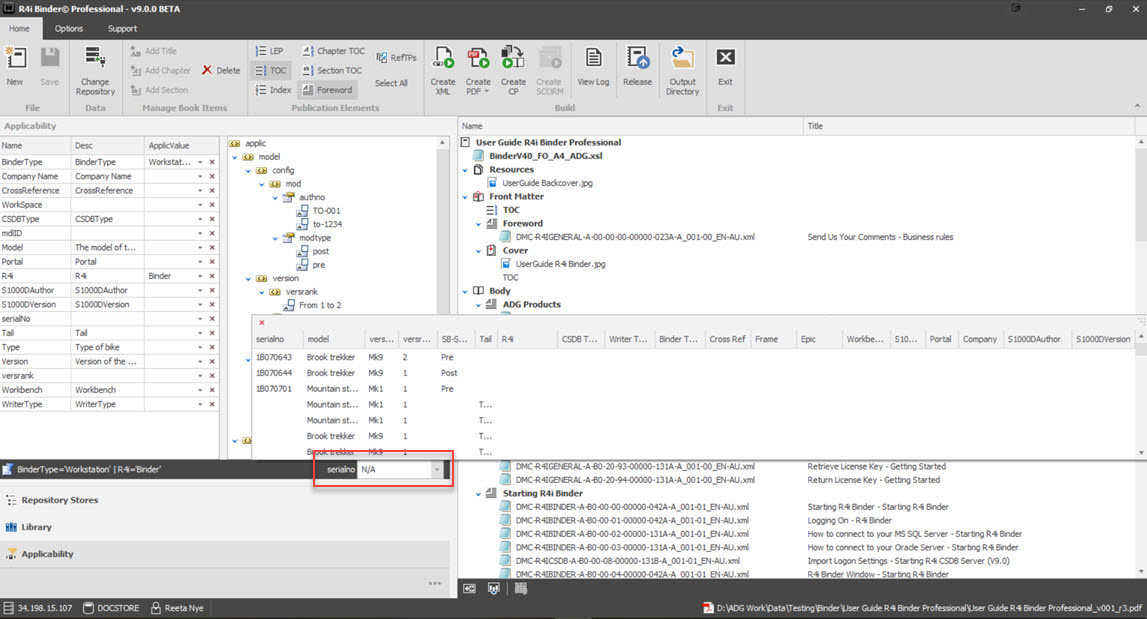Open the Support ribbon tab
Image resolution: width=1147 pixels, height=619 pixels.
(x=122, y=29)
